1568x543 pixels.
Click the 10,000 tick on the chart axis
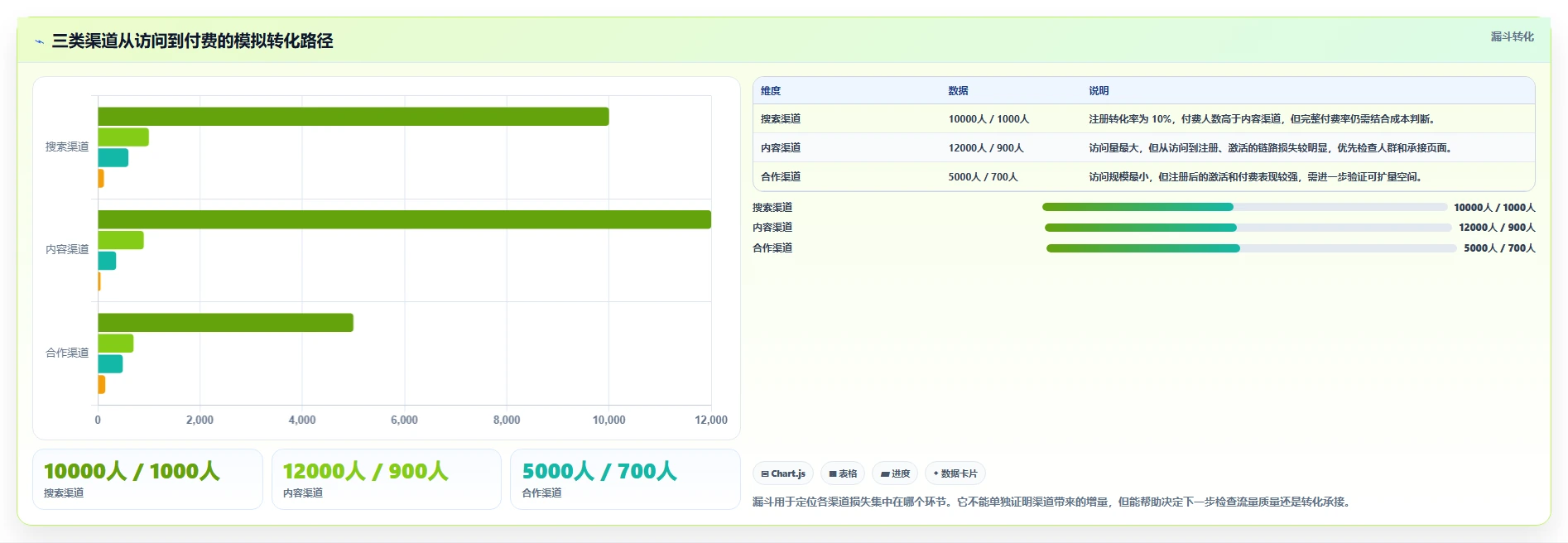click(x=608, y=420)
